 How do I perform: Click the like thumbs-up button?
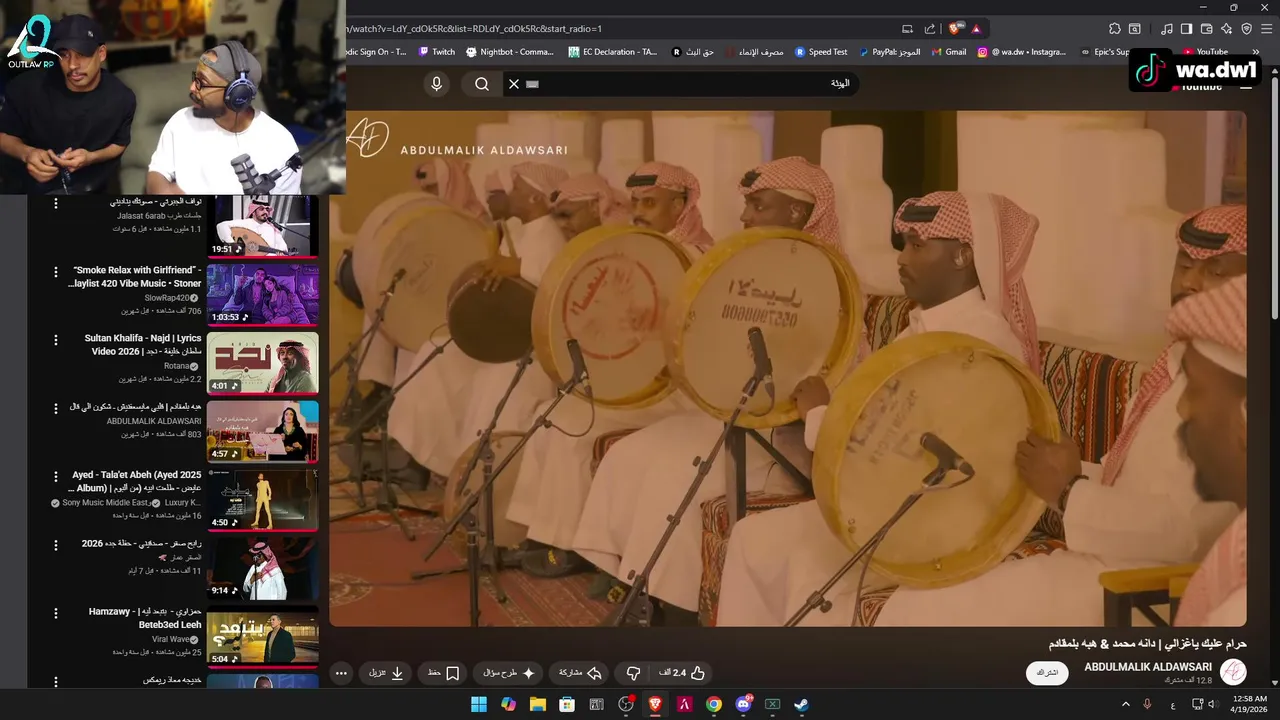pyautogui.click(x=682, y=673)
